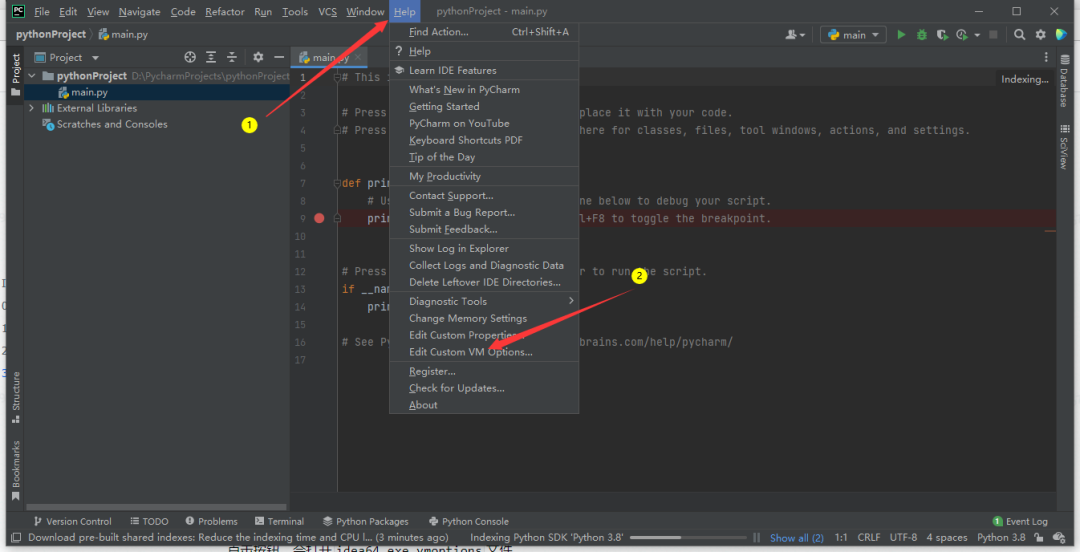
Task: Open the Python Console tool window
Action: (469, 522)
